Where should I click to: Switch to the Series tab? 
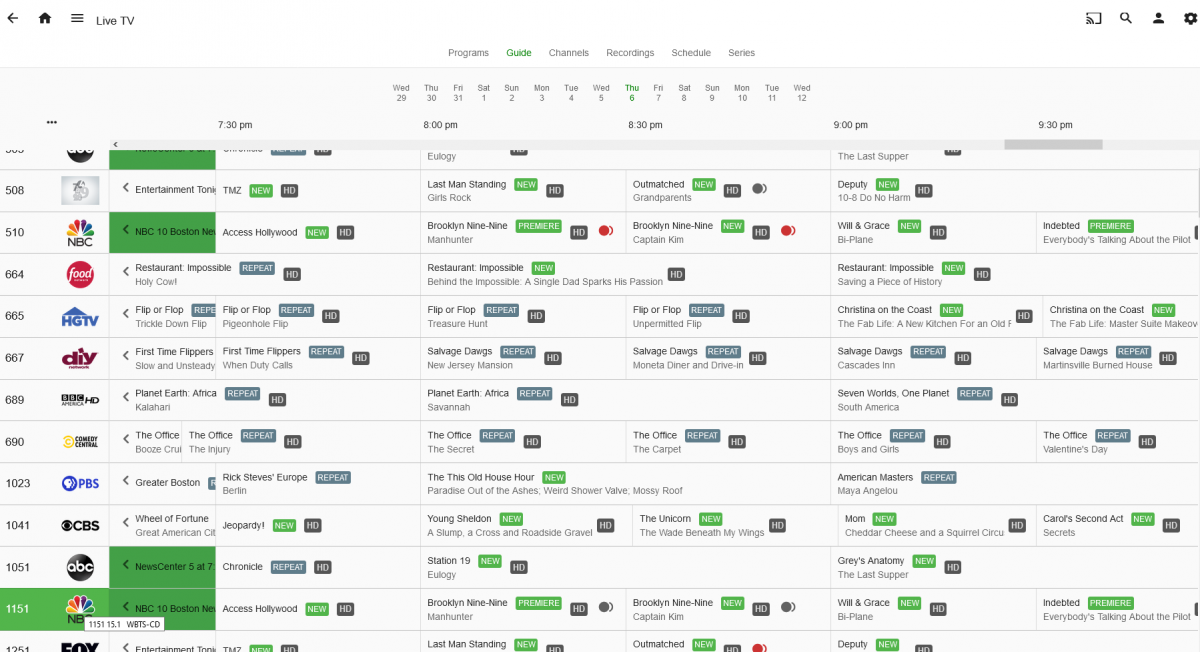point(741,53)
